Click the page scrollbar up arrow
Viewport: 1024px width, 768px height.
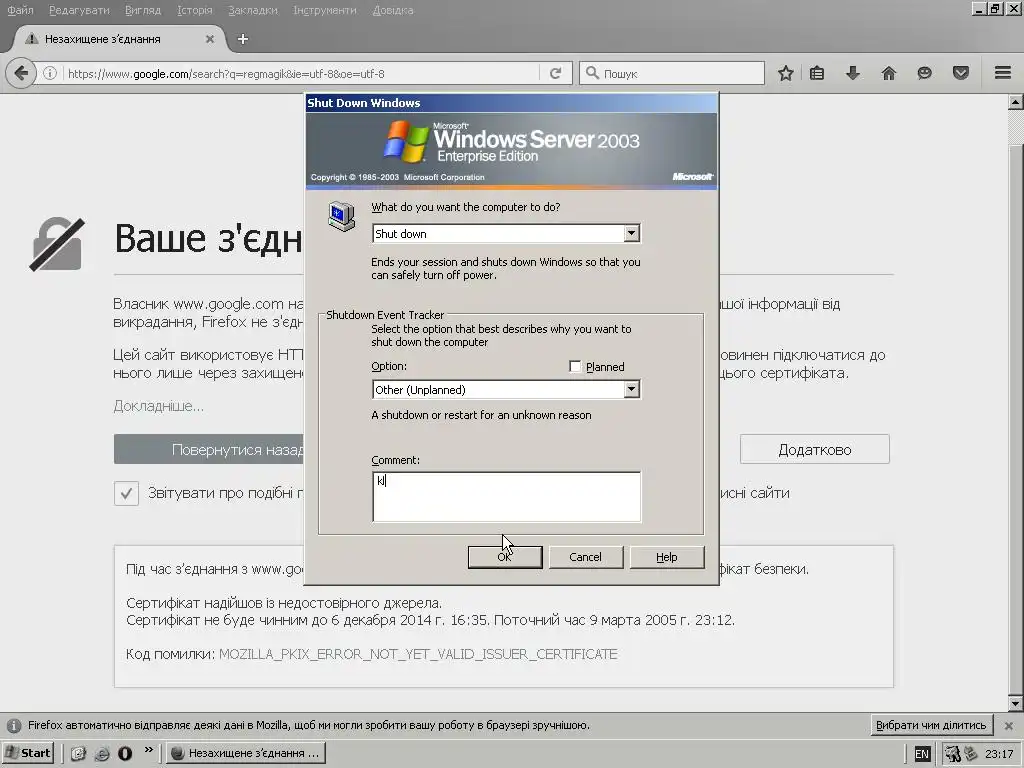pos(1015,102)
